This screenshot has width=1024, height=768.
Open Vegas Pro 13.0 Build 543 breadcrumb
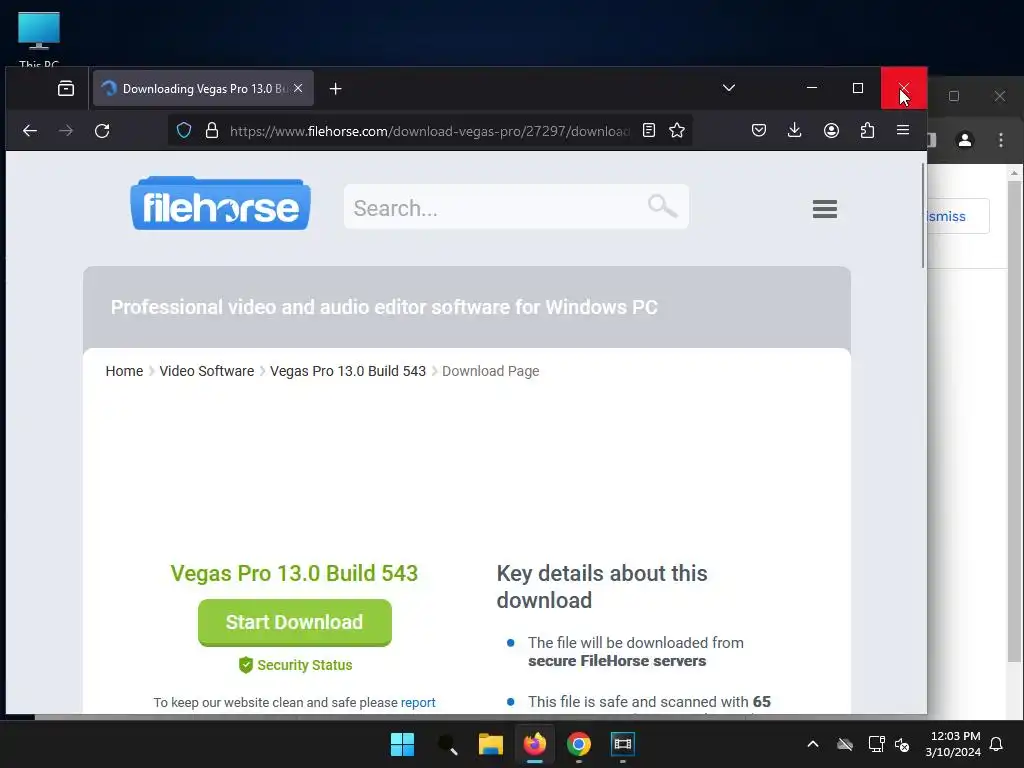348,371
